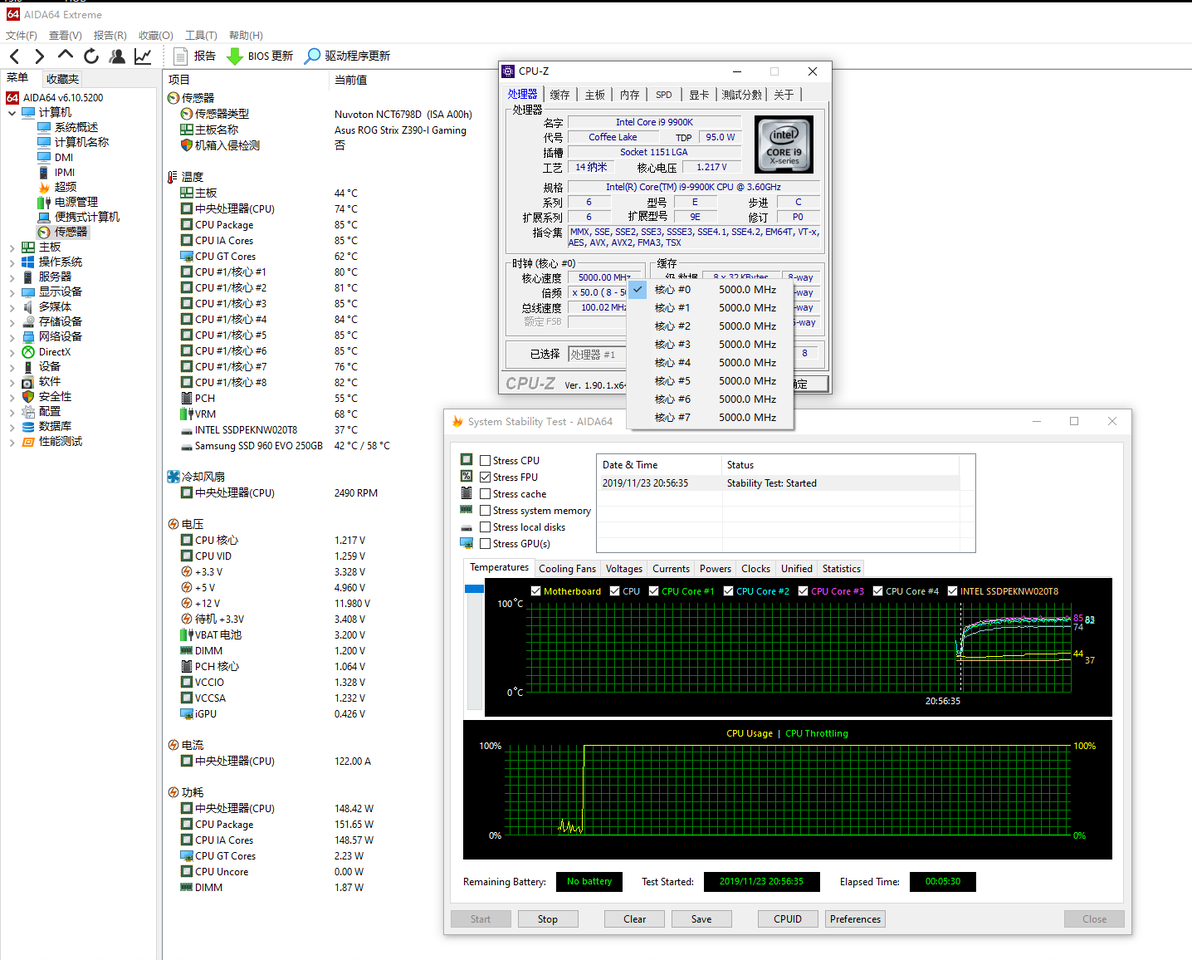Click the 驱动程序更新 driver update item
This screenshot has width=1192, height=960.
click(x=347, y=56)
